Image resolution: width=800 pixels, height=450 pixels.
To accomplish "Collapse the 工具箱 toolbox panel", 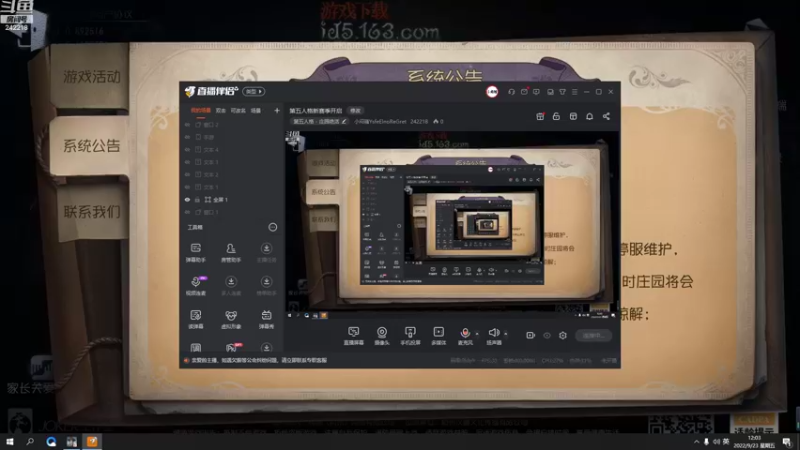I will coord(273,227).
